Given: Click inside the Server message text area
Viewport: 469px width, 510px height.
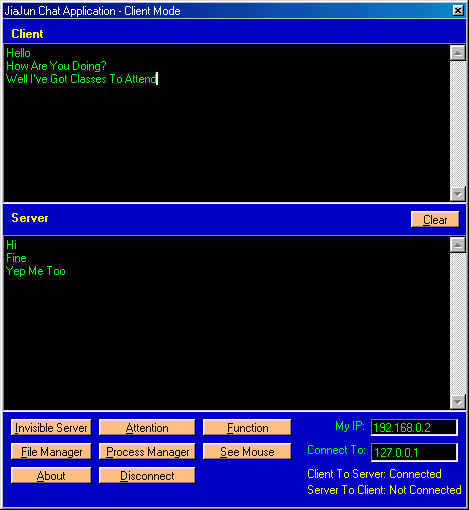Looking at the screenshot, I should [226, 323].
